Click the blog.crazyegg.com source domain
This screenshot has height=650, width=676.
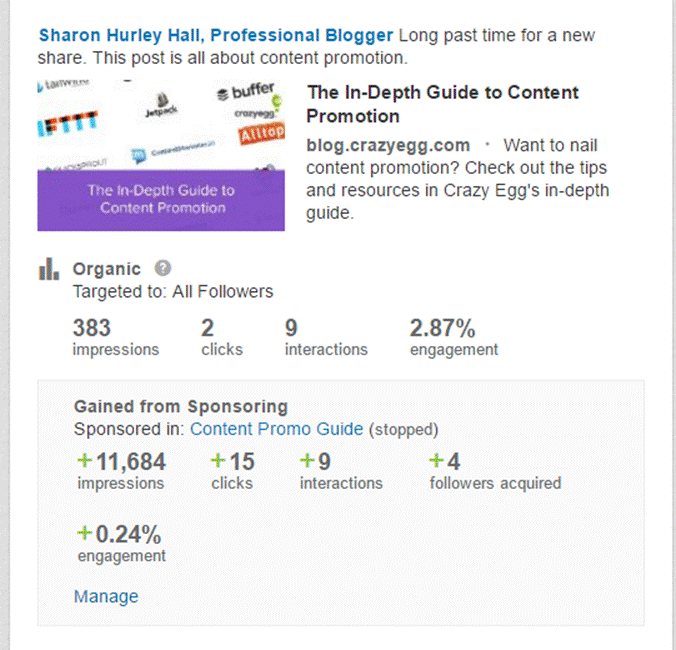pyautogui.click(x=388, y=145)
